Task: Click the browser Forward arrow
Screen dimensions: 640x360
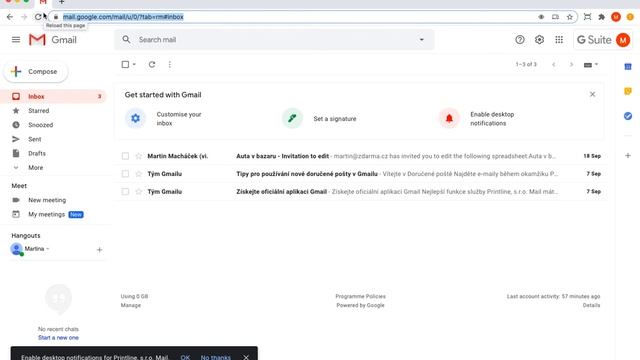Action: point(24,17)
